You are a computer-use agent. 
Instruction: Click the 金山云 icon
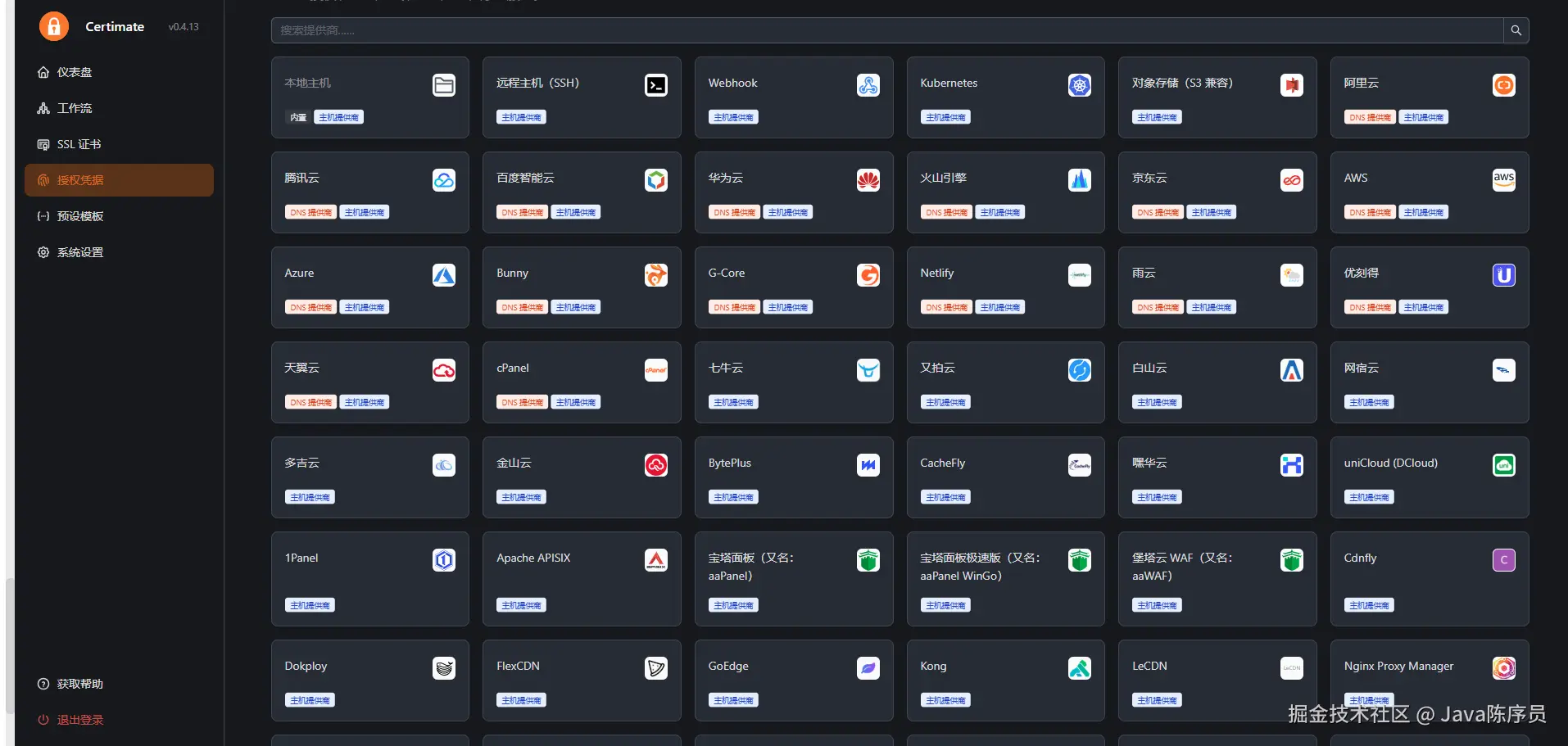click(x=656, y=465)
